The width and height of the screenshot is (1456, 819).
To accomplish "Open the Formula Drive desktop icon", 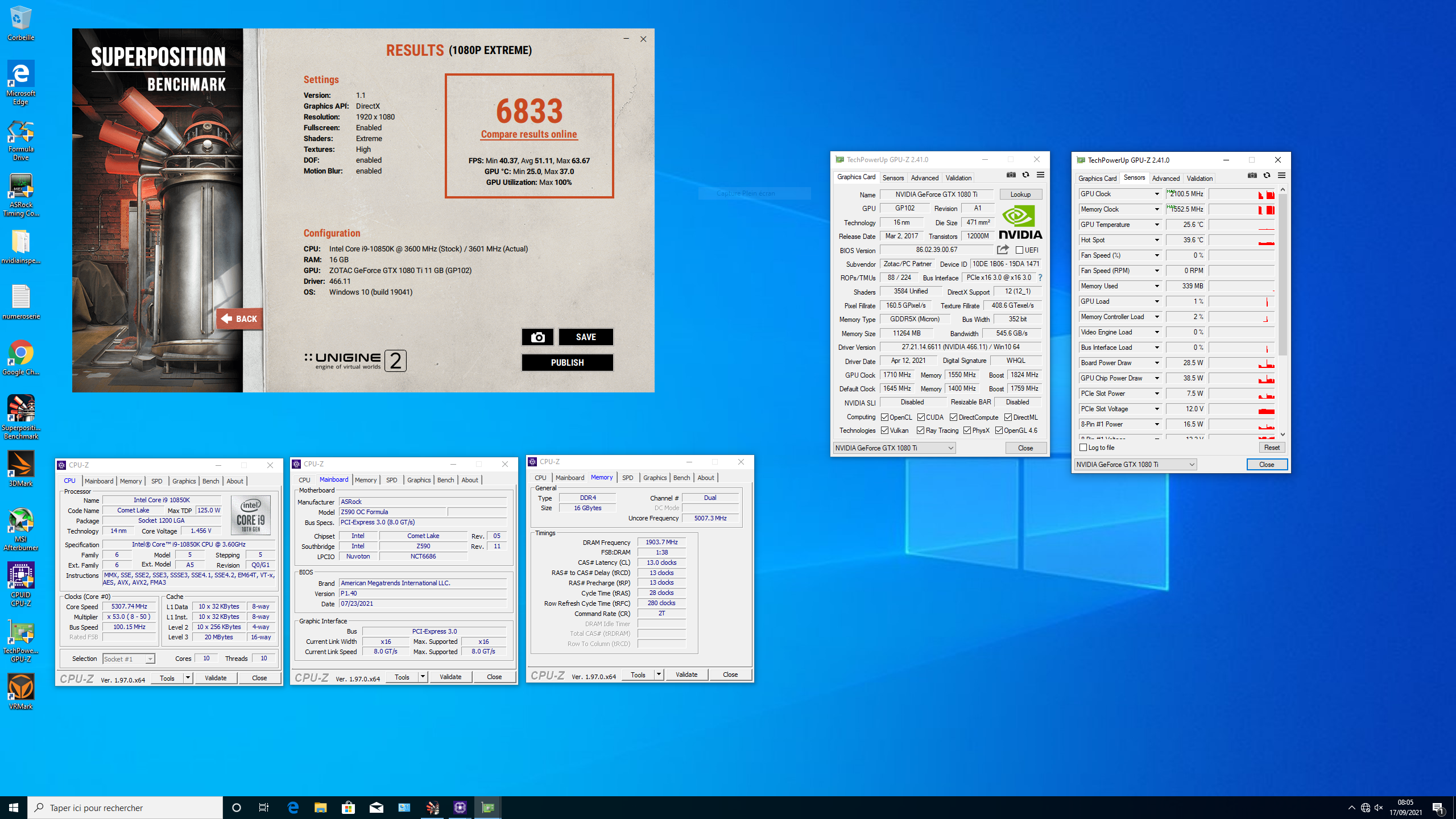I will point(20,140).
